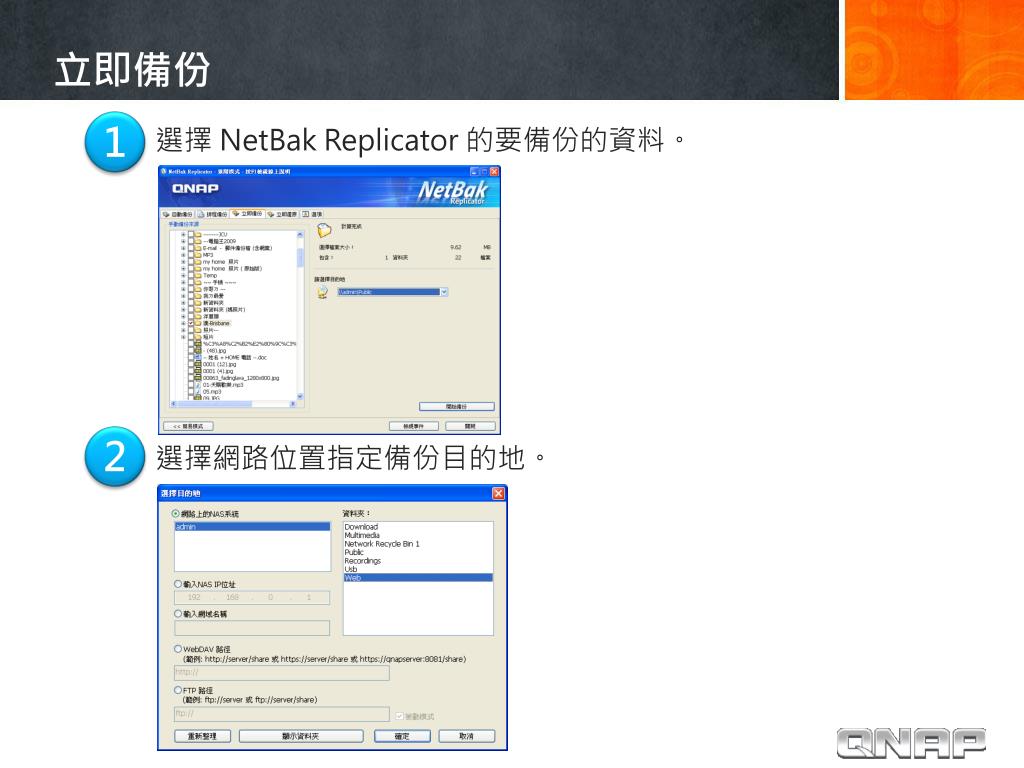Select the WebDAV 路徑 radio option
The height and width of the screenshot is (768, 1024).
point(178,649)
